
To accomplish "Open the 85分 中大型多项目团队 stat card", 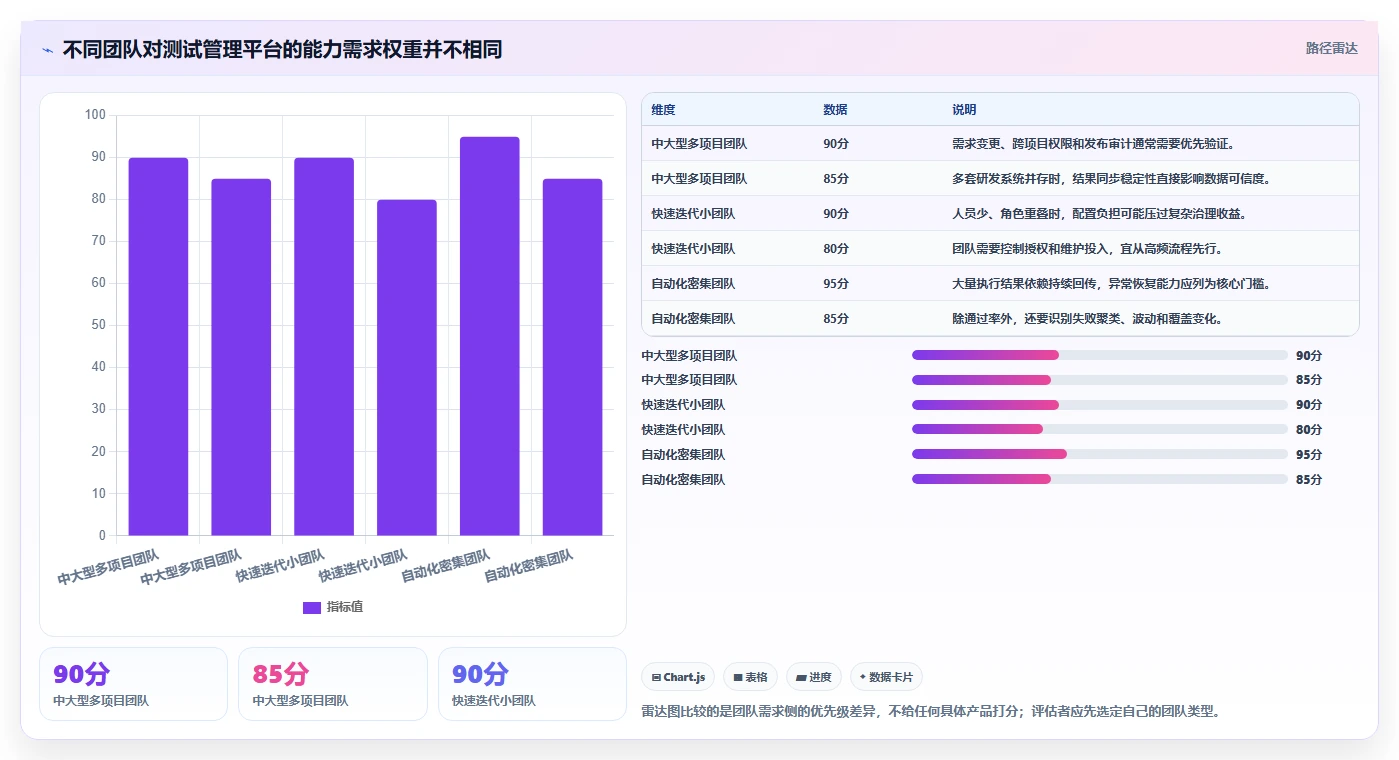I will (x=333, y=684).
